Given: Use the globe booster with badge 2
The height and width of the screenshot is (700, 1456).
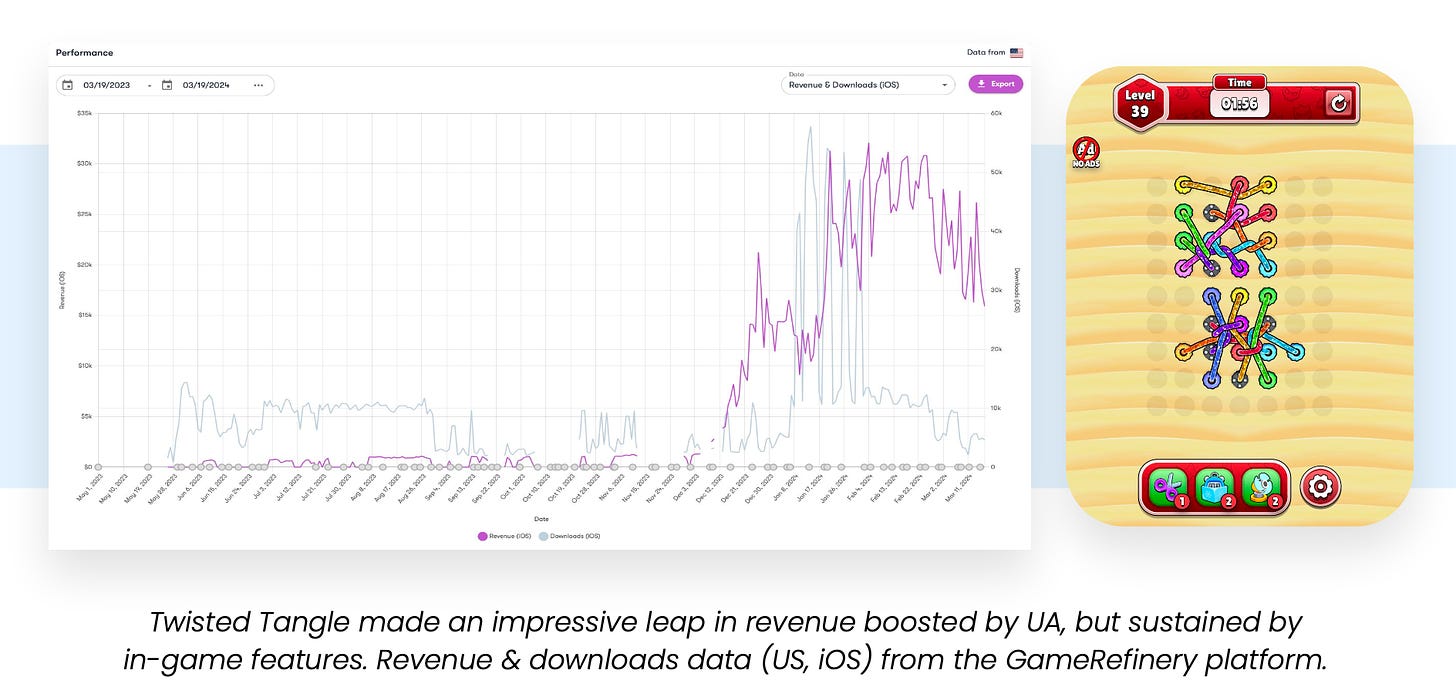Looking at the screenshot, I should [x=1261, y=488].
